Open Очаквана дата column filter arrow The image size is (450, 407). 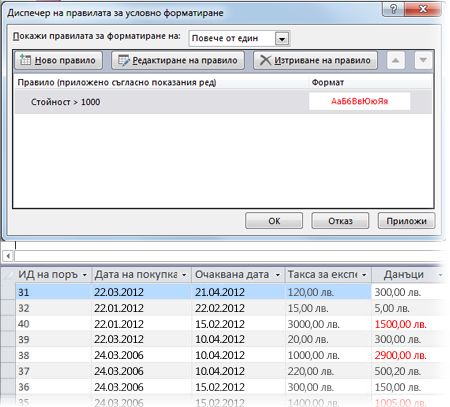pyautogui.click(x=277, y=275)
